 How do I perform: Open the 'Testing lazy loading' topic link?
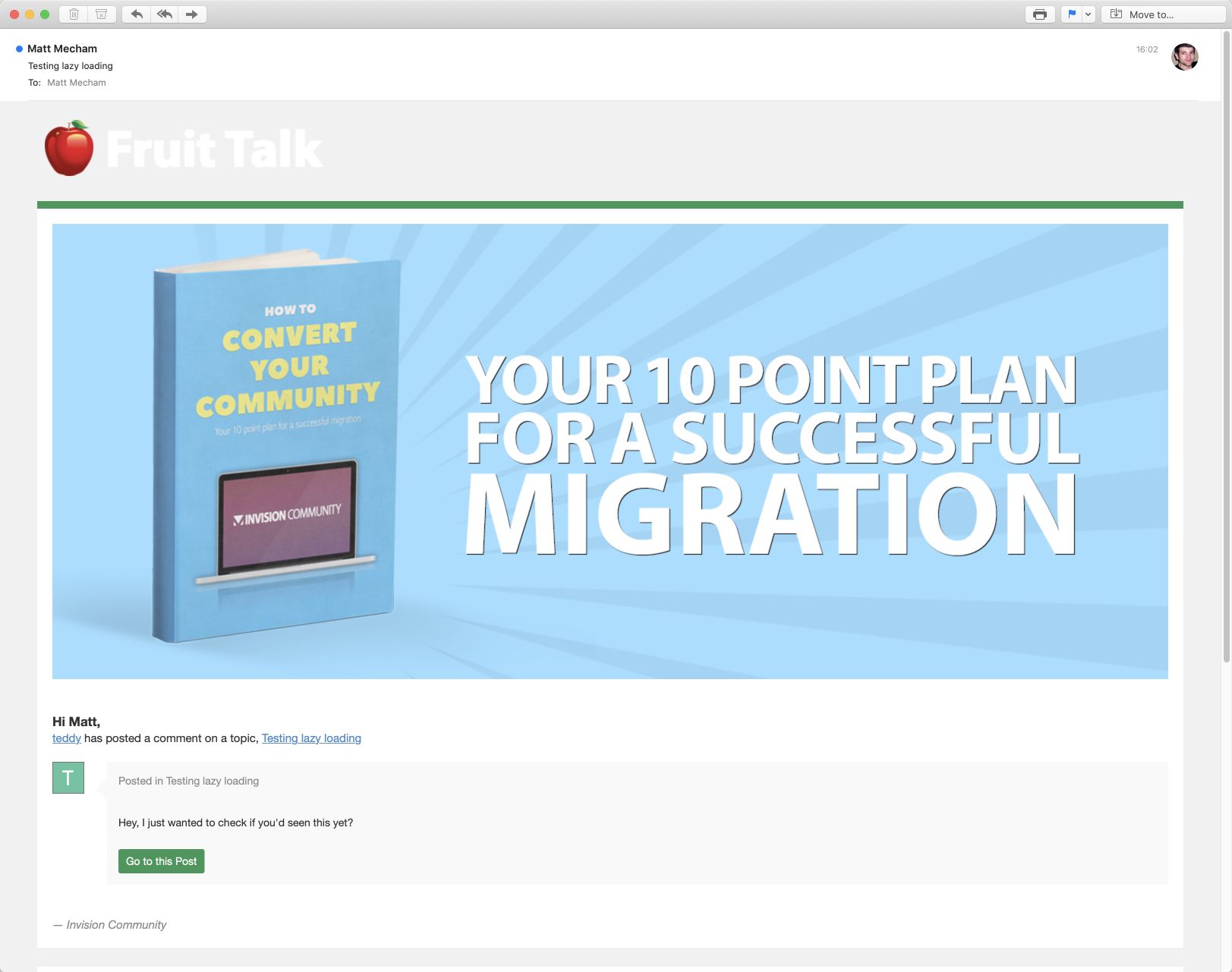tap(311, 738)
